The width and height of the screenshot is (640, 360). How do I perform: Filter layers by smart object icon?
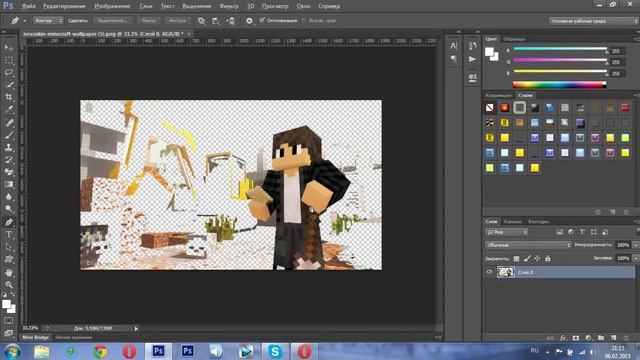[x=605, y=232]
